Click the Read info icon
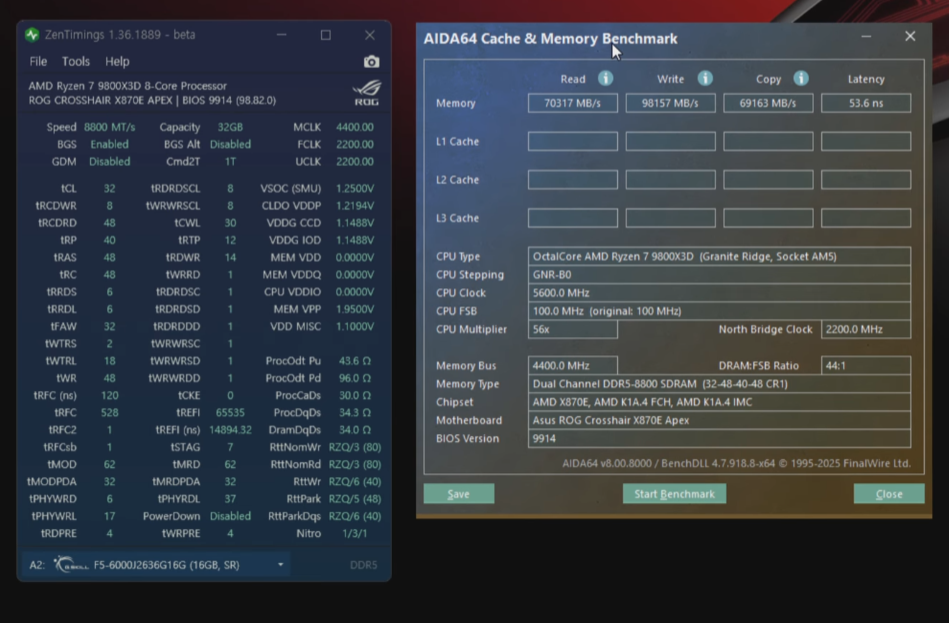This screenshot has height=623, width=949. pos(605,78)
